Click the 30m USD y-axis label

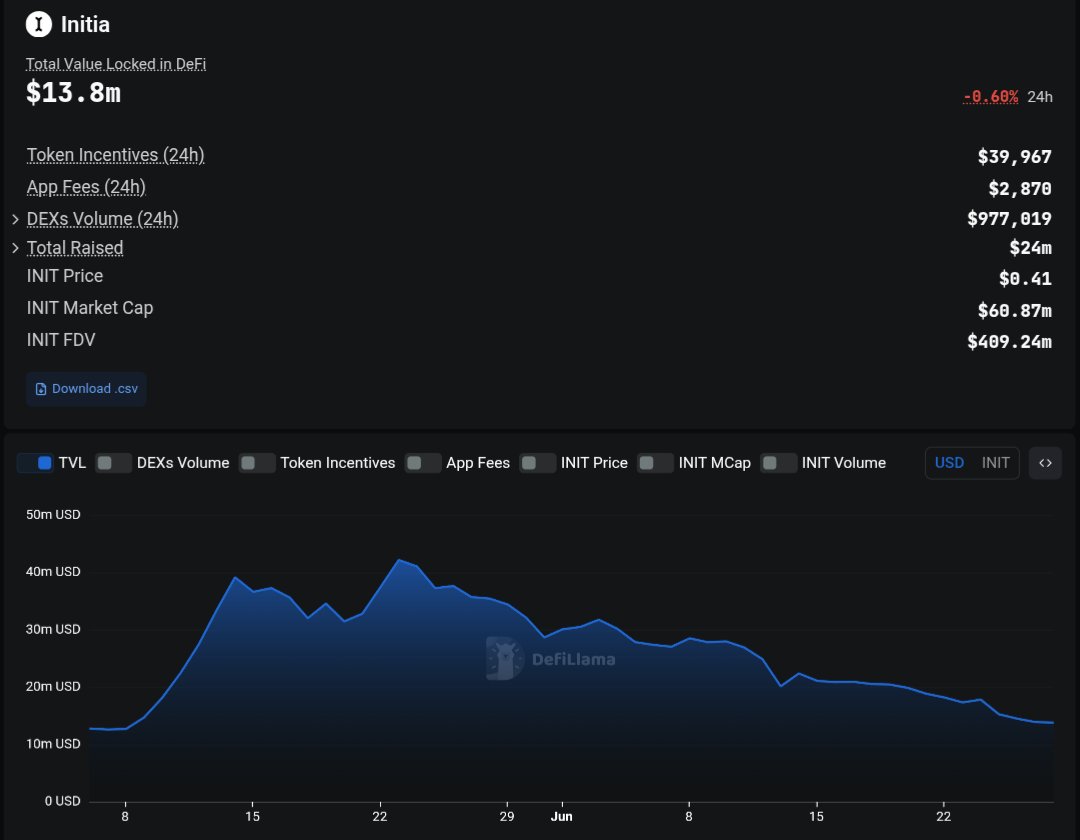(53, 629)
